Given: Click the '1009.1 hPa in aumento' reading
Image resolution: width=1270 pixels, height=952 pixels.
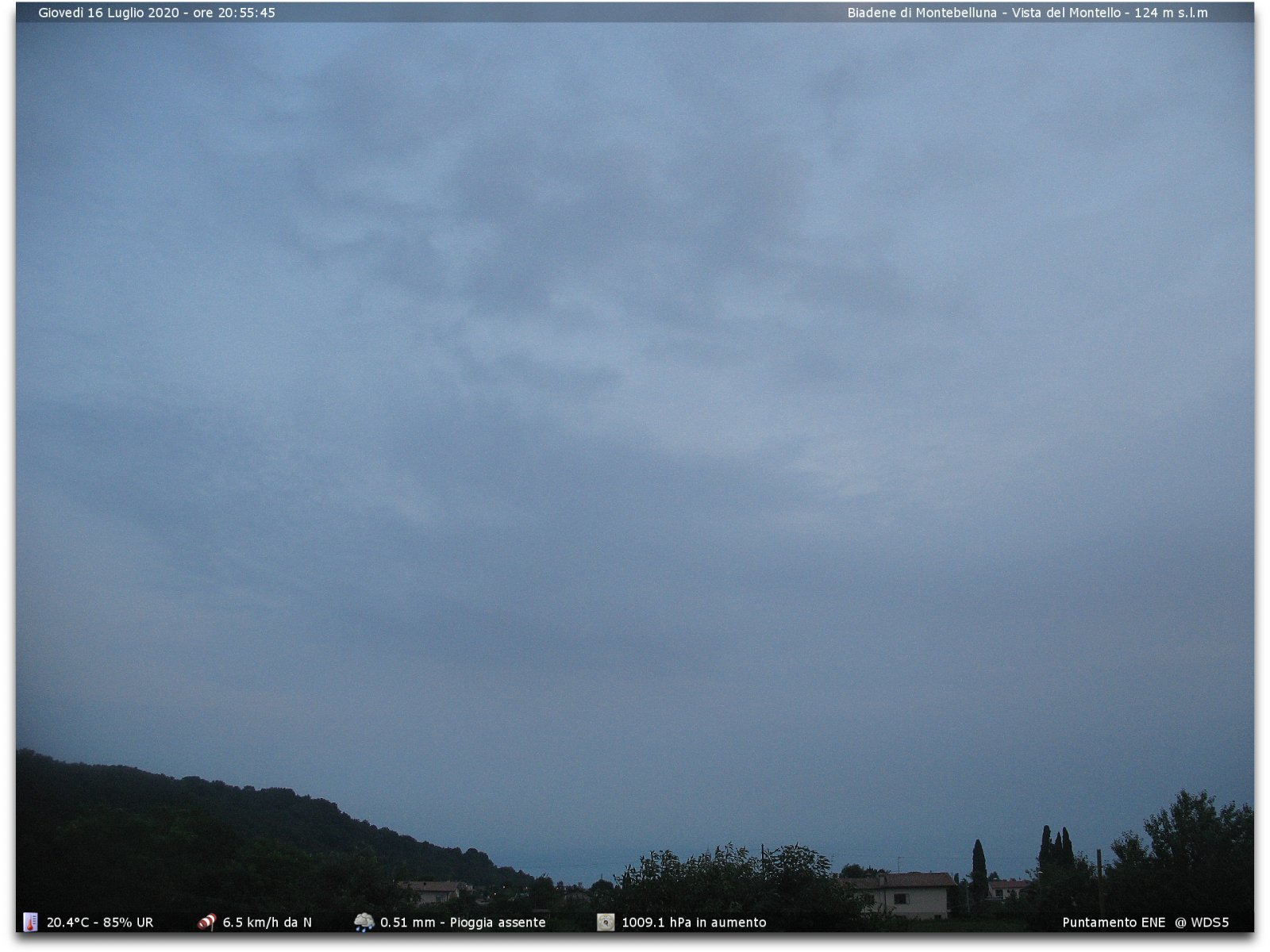Looking at the screenshot, I should coord(694,923).
